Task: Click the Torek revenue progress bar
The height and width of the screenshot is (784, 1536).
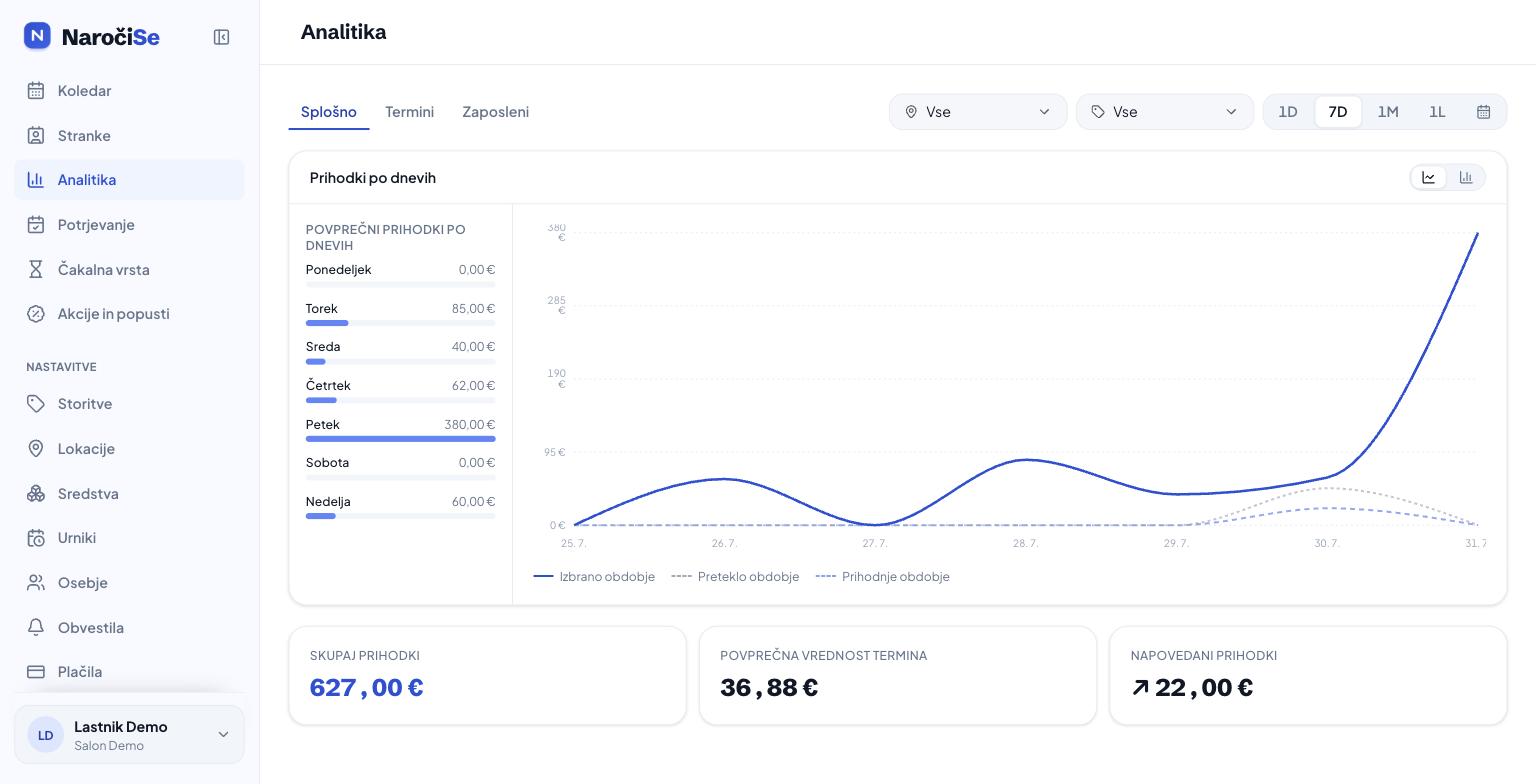Action: point(400,323)
